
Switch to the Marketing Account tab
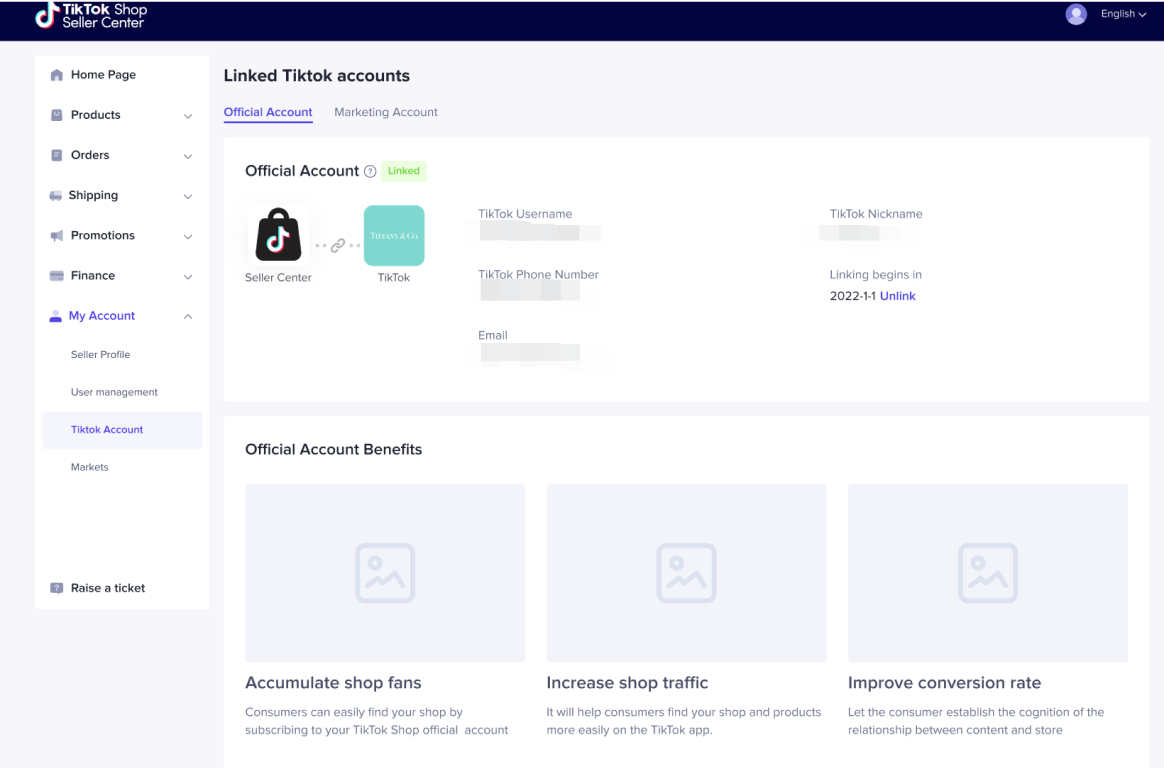pos(386,112)
